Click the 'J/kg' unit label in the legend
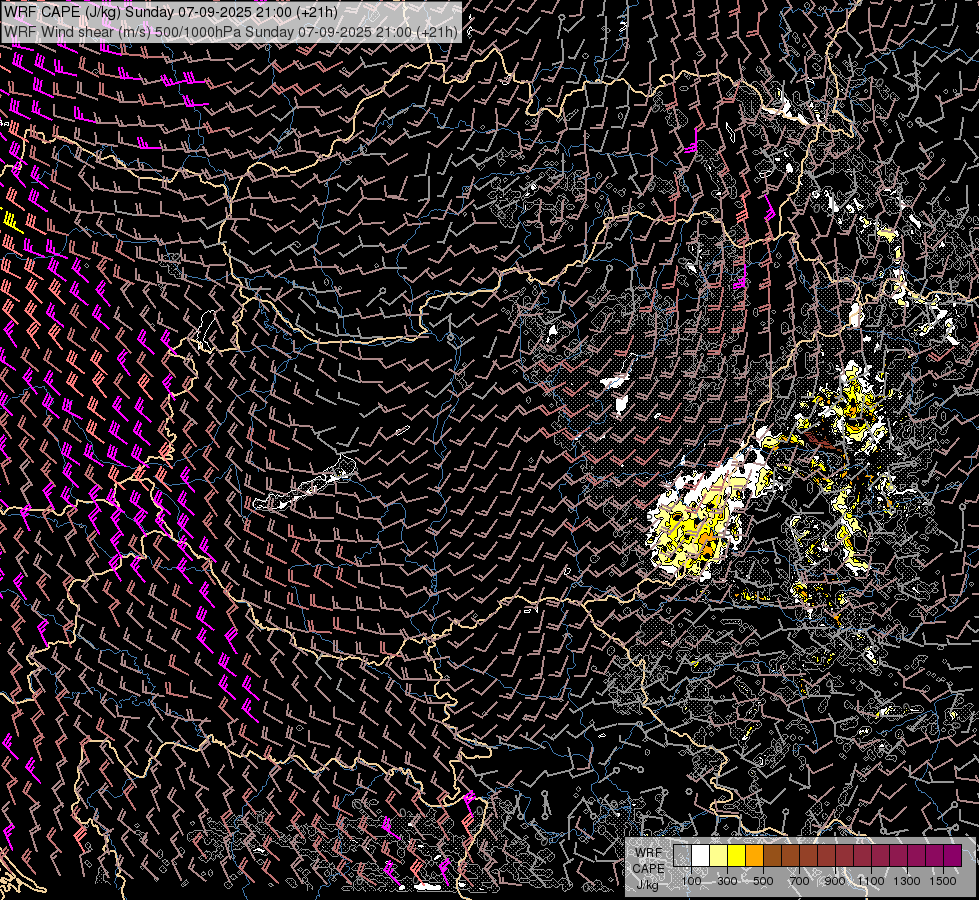979x900 pixels. [647, 885]
